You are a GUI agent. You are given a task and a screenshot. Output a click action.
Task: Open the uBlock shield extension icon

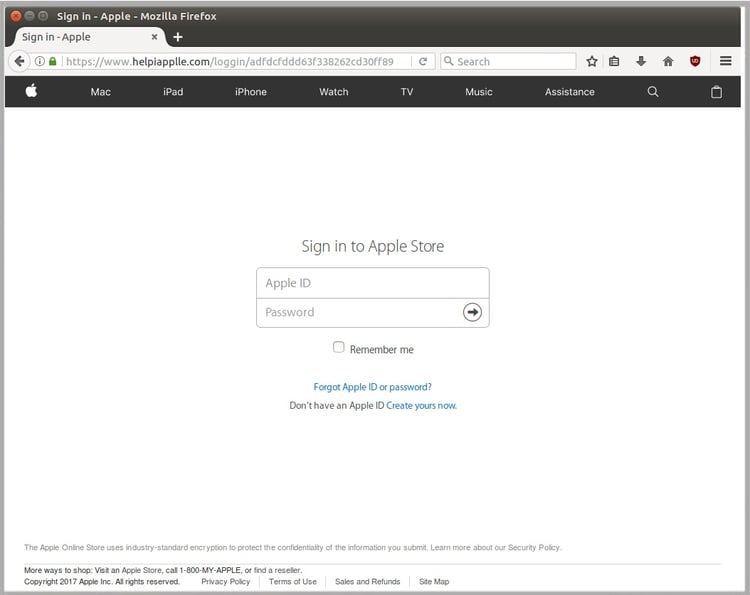click(695, 61)
